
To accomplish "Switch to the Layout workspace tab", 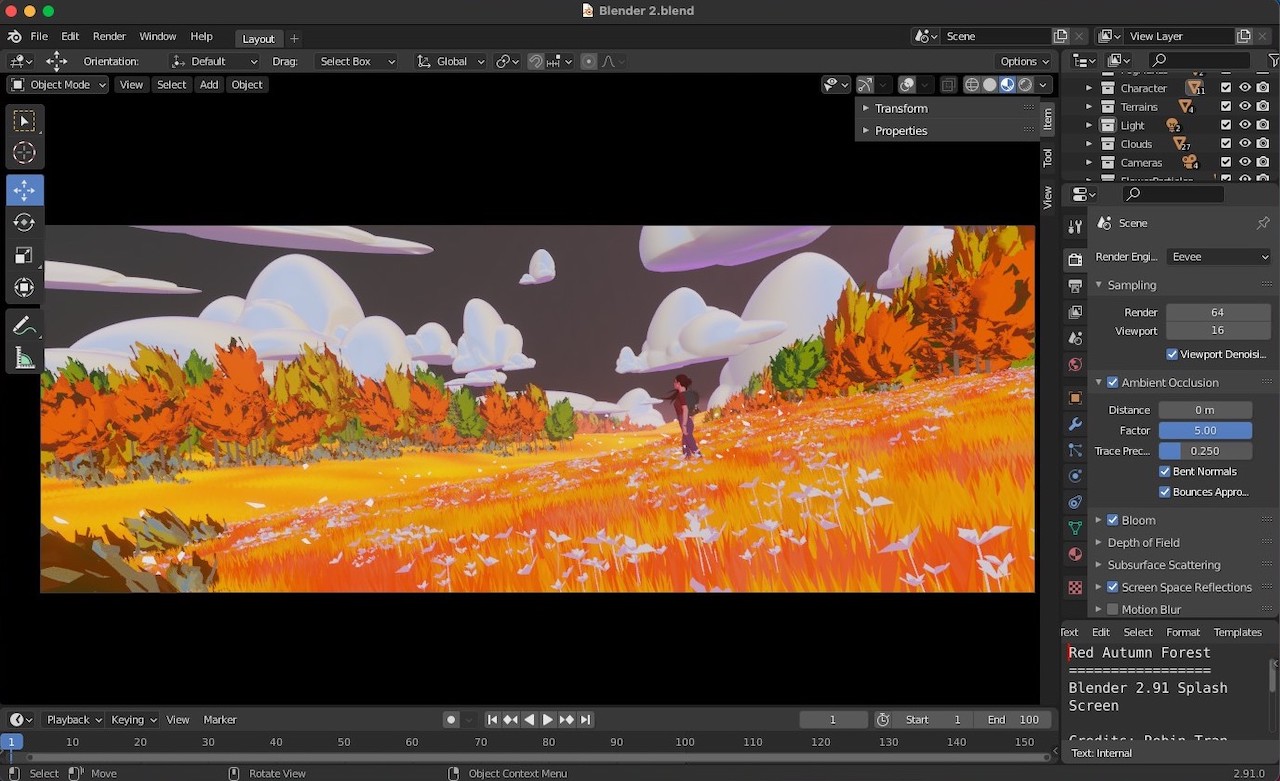I will pos(258,39).
